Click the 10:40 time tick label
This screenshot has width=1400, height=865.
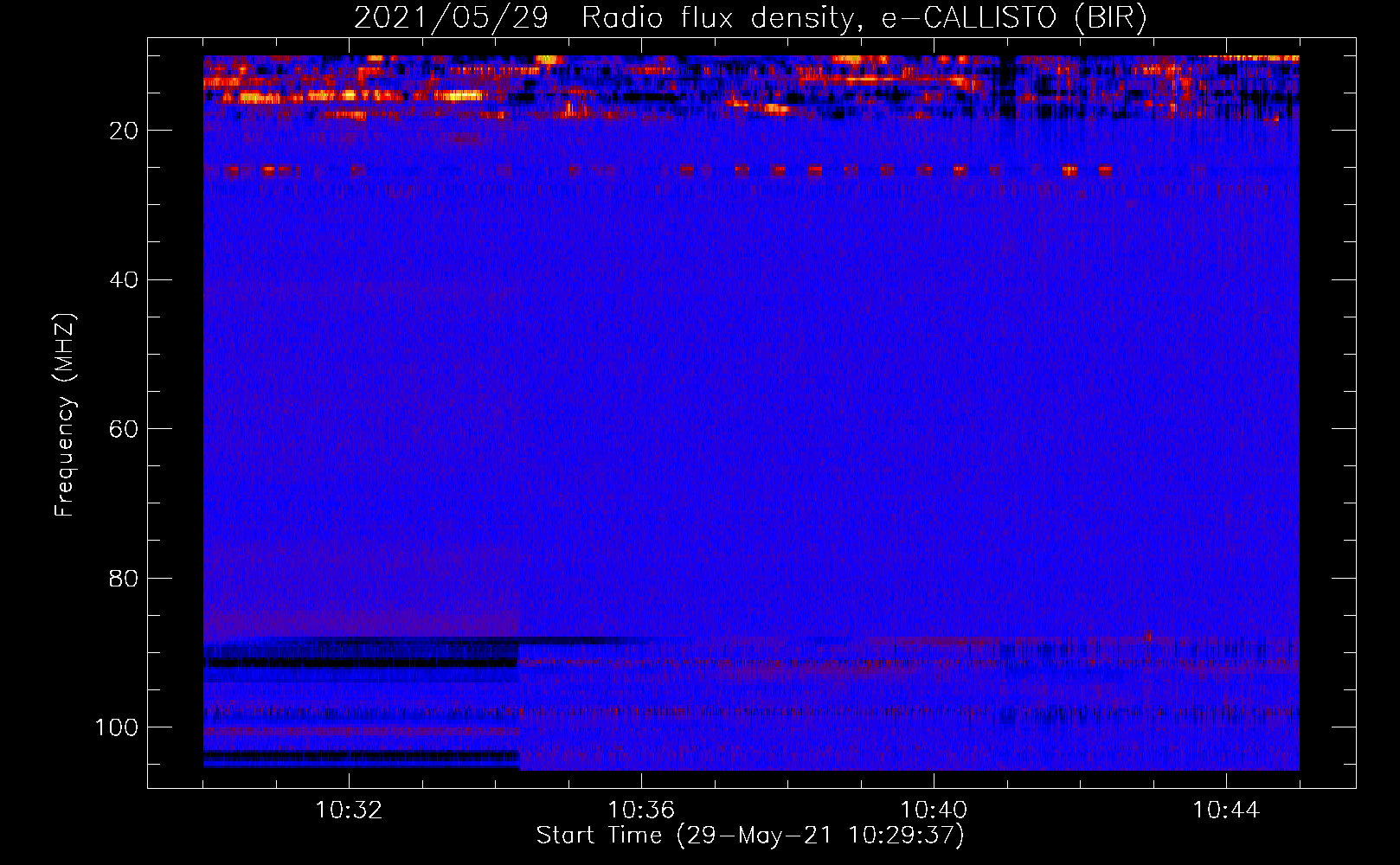point(934,811)
